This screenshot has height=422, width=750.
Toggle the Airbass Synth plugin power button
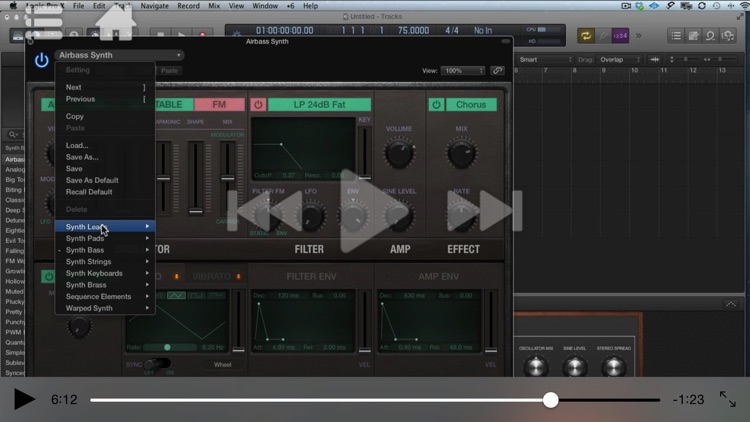(x=42, y=60)
